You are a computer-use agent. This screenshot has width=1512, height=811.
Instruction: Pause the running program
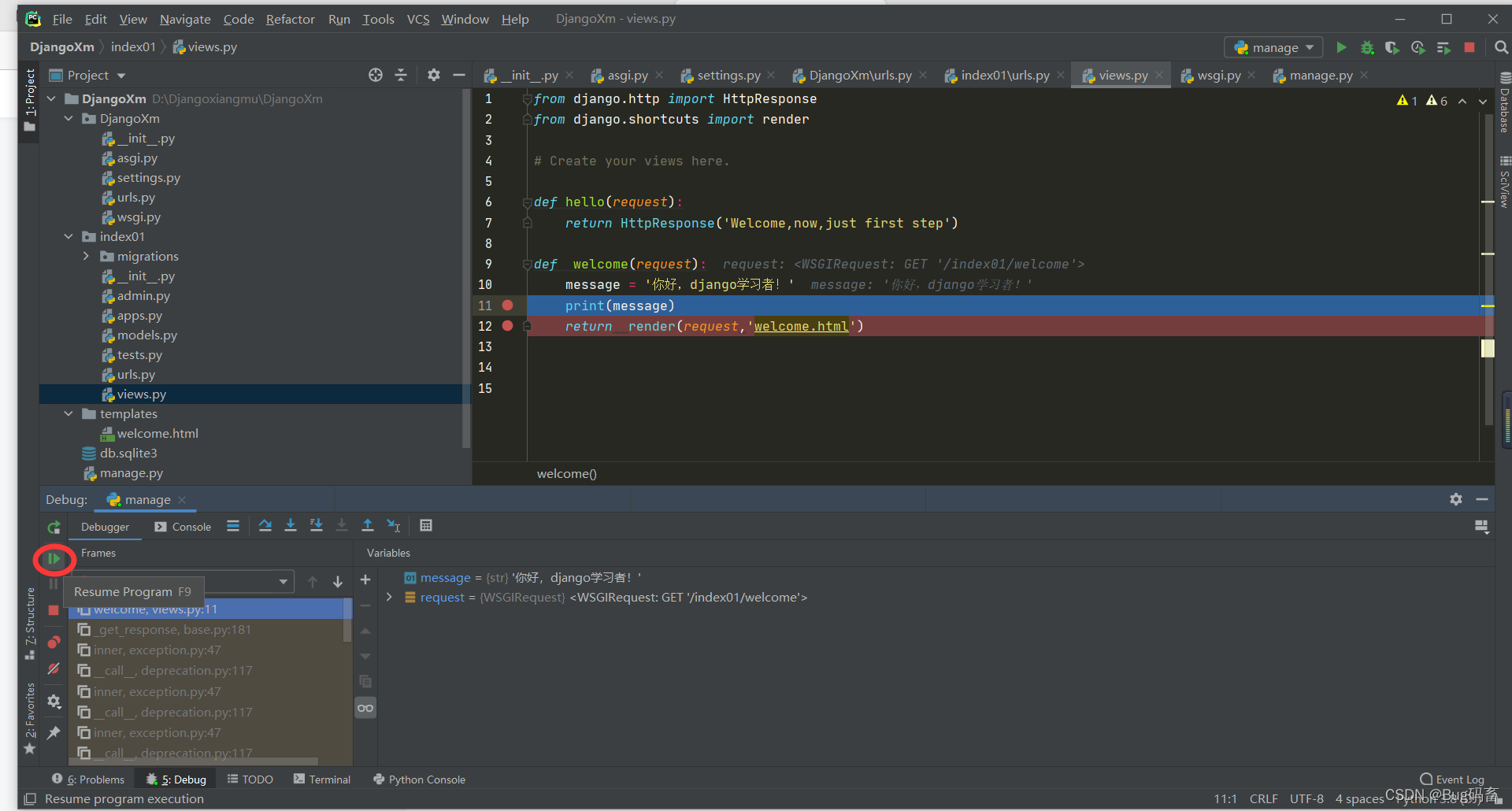tap(54, 583)
